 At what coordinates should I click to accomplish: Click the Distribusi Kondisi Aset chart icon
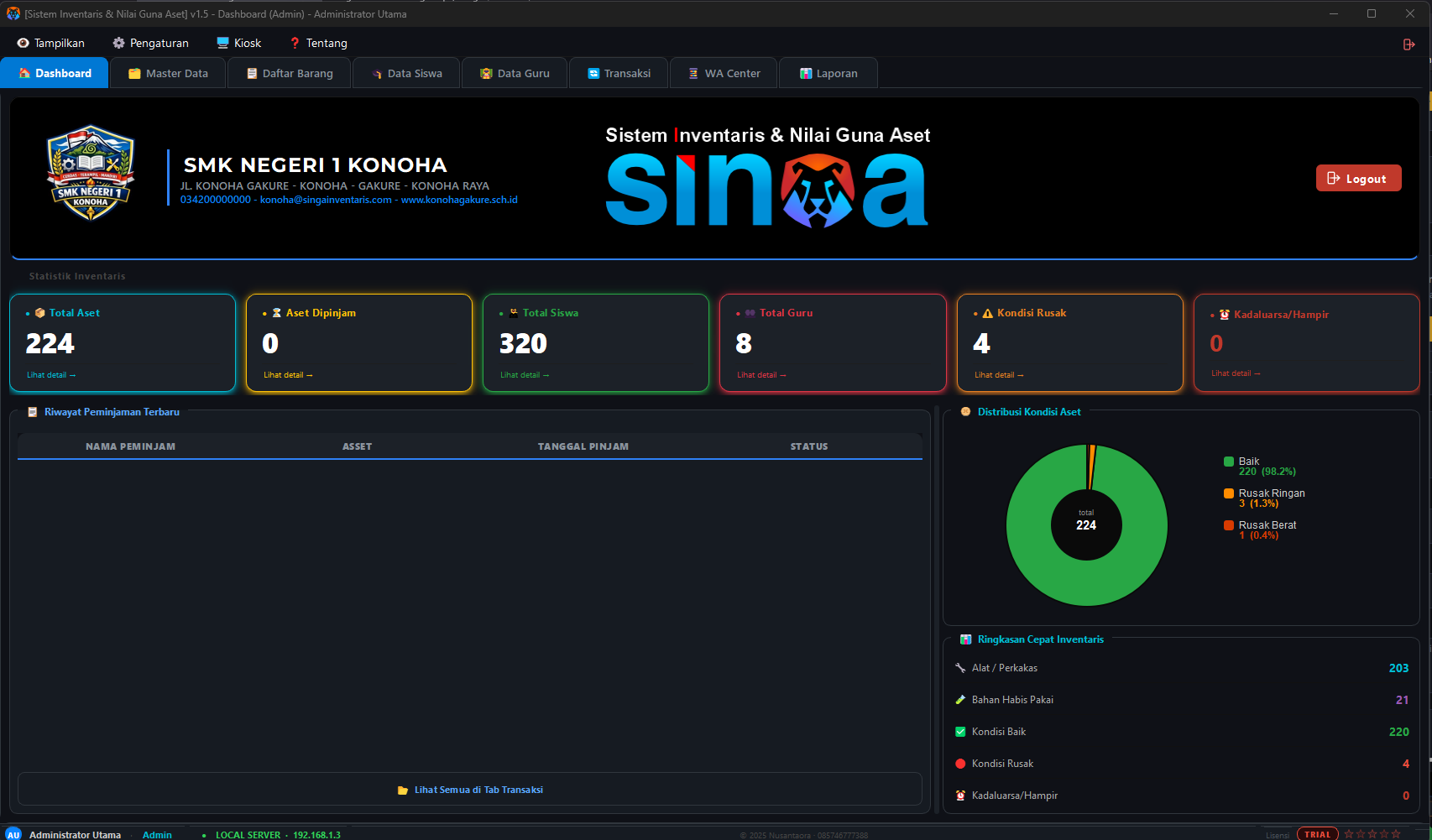965,412
